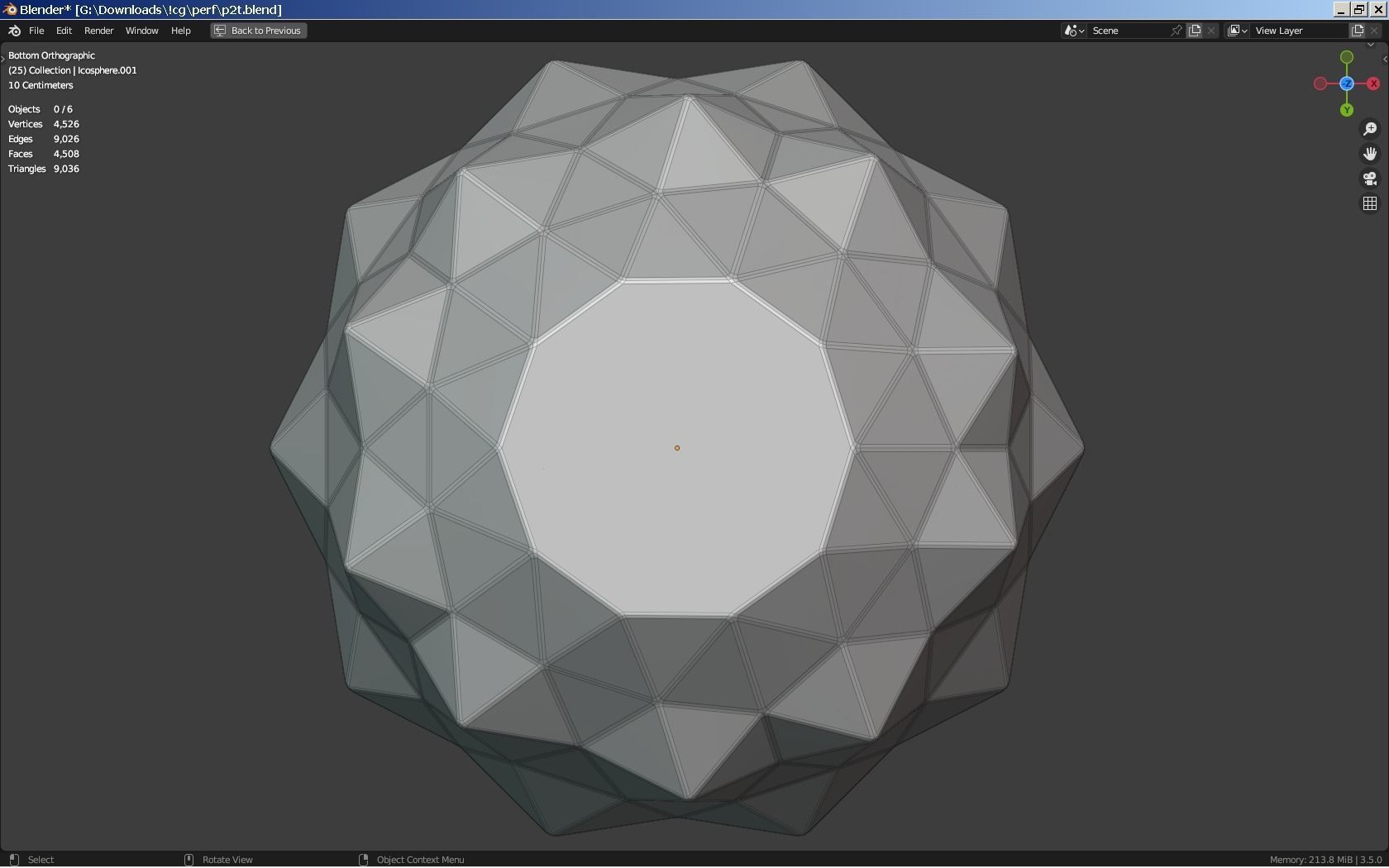Restore down the Blender window

coord(1359,10)
